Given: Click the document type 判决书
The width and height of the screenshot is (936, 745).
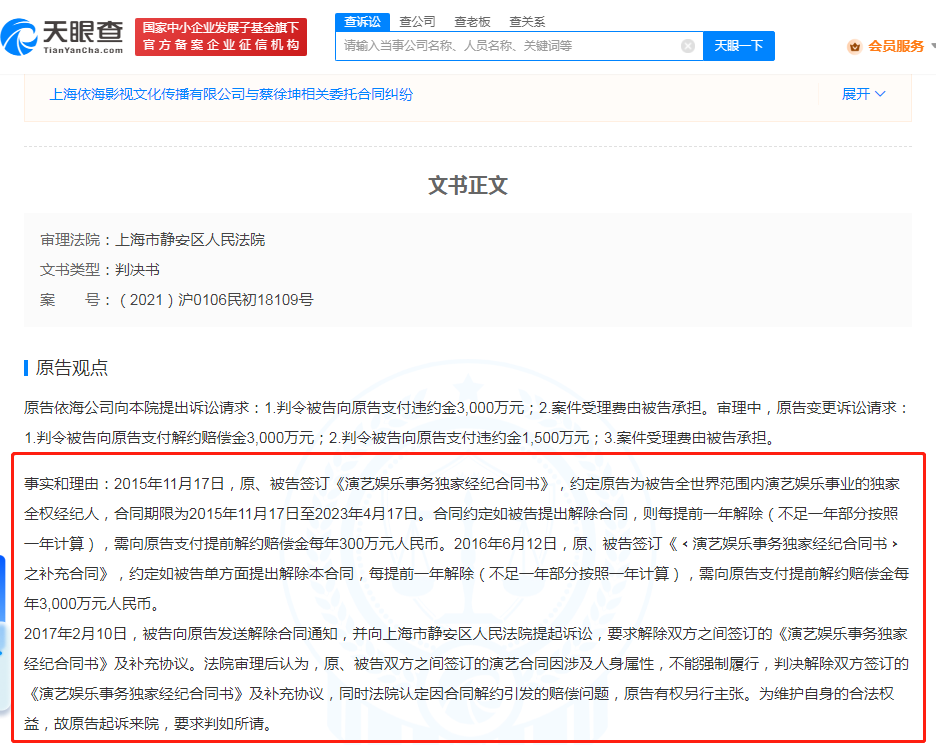Looking at the screenshot, I should tap(137, 270).
